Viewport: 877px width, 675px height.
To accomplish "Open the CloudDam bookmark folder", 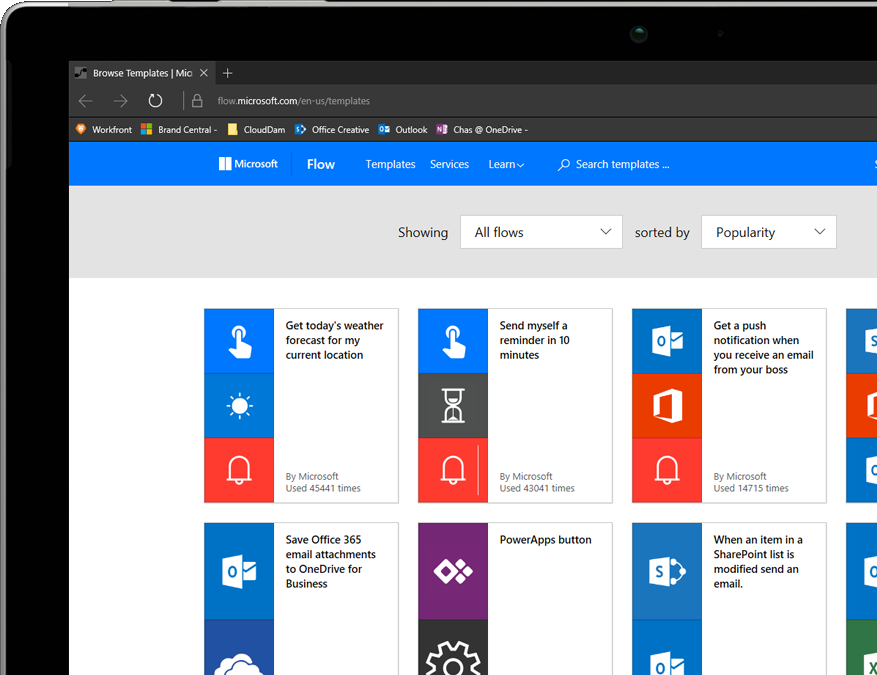I will click(256, 130).
